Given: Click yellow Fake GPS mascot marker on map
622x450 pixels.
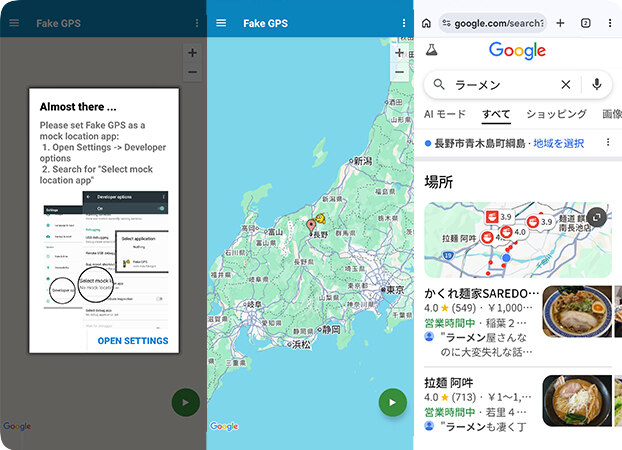Looking at the screenshot, I should tap(320, 219).
